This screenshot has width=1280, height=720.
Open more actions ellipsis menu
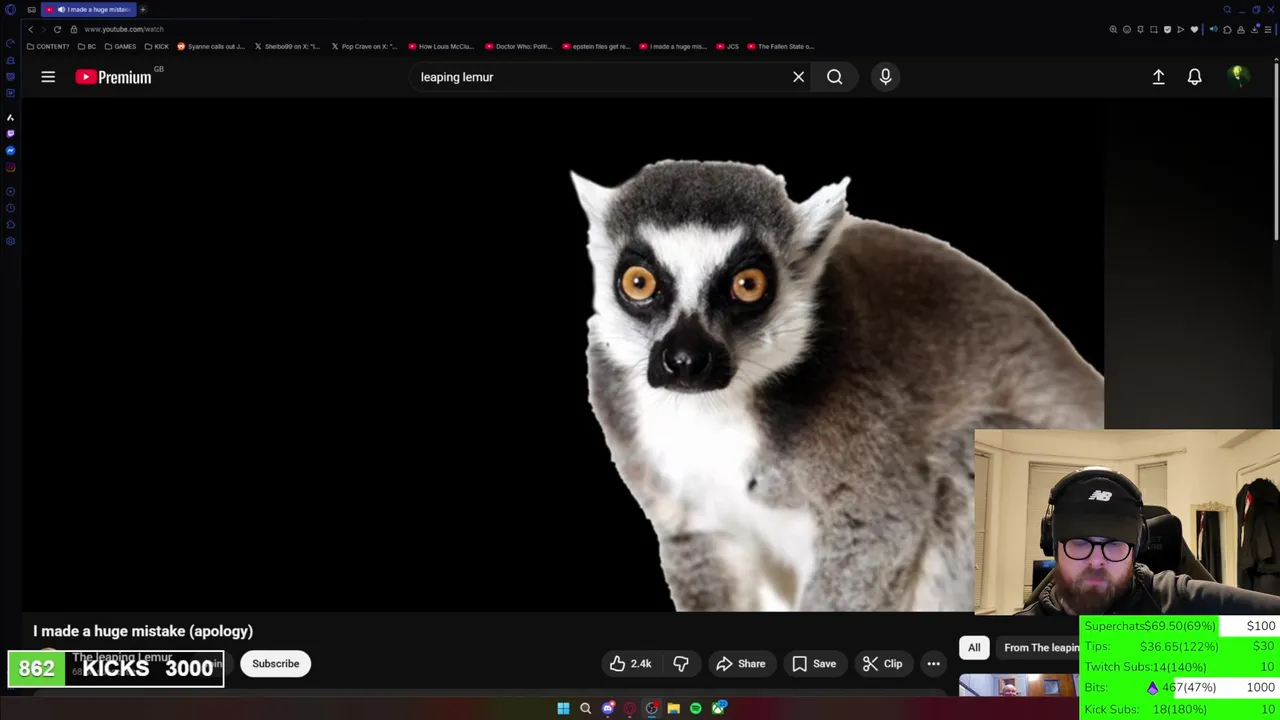(x=933, y=663)
